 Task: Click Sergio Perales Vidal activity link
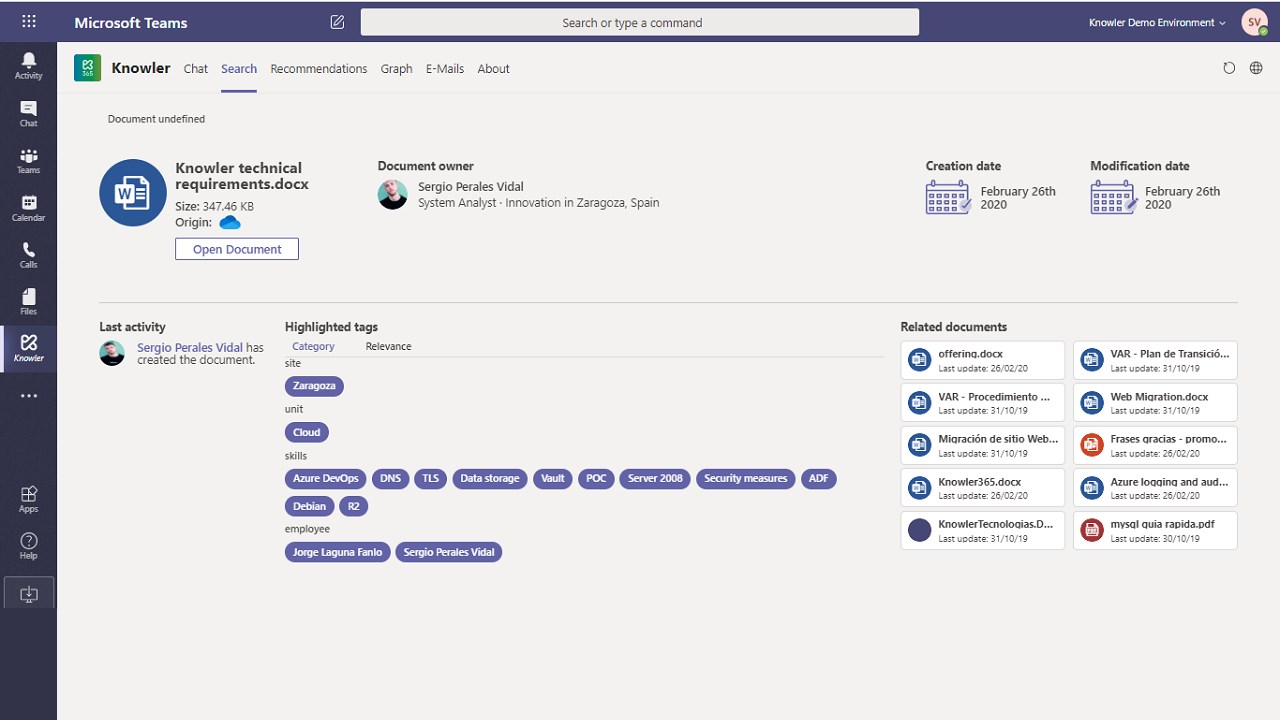pyautogui.click(x=190, y=348)
